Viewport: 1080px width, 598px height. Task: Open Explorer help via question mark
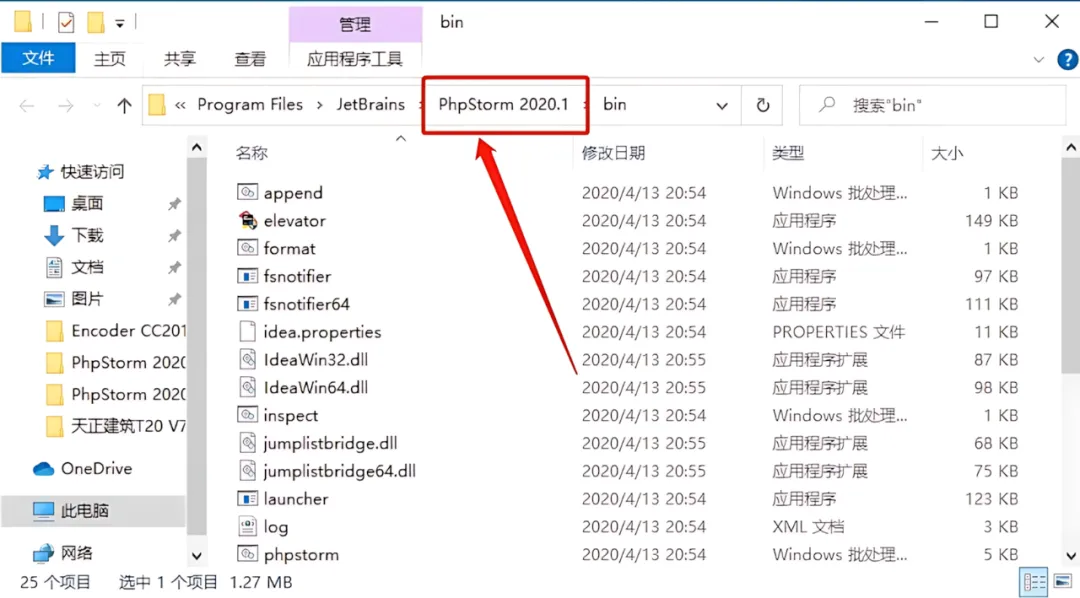(x=1067, y=60)
